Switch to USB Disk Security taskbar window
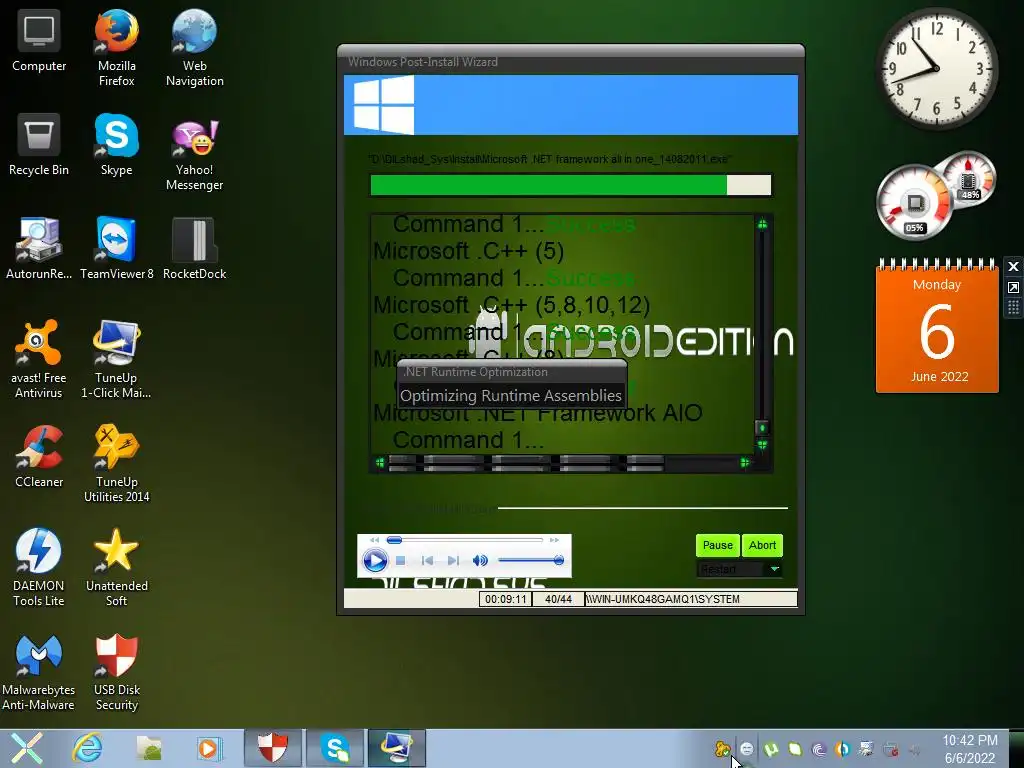The height and width of the screenshot is (768, 1024). point(272,748)
